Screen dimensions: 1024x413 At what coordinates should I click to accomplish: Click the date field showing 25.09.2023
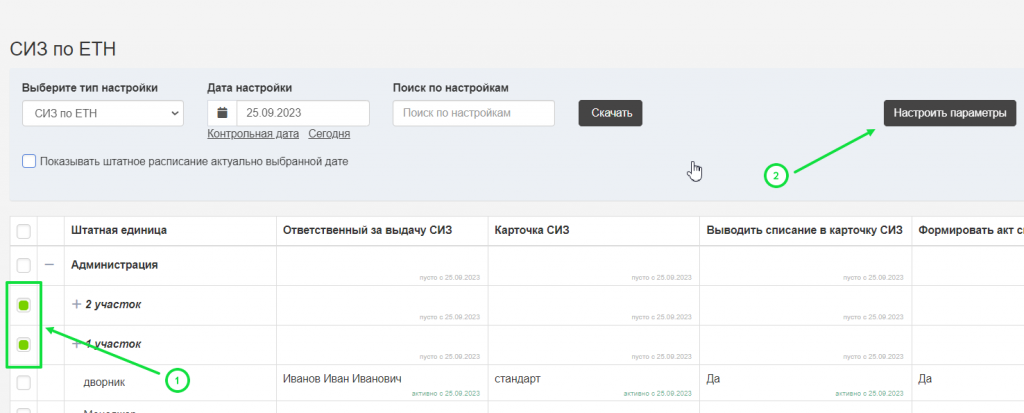[x=303, y=113]
